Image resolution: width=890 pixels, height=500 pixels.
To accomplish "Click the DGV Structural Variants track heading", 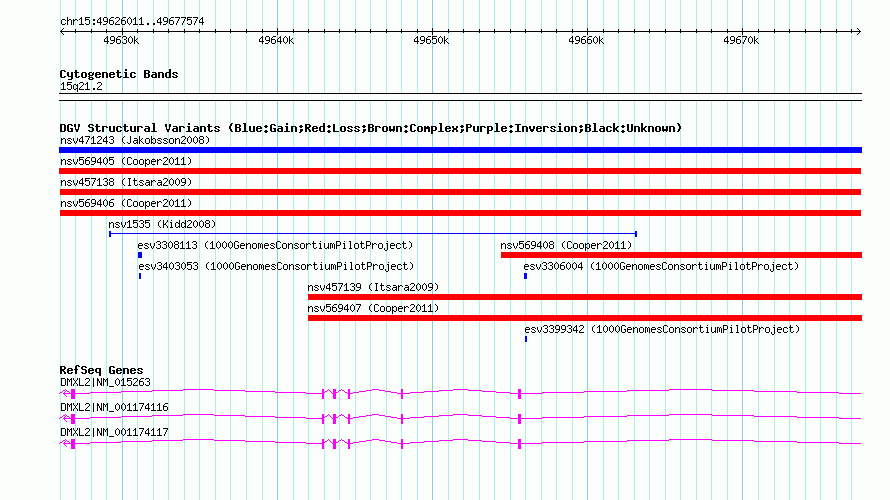I will tap(371, 128).
